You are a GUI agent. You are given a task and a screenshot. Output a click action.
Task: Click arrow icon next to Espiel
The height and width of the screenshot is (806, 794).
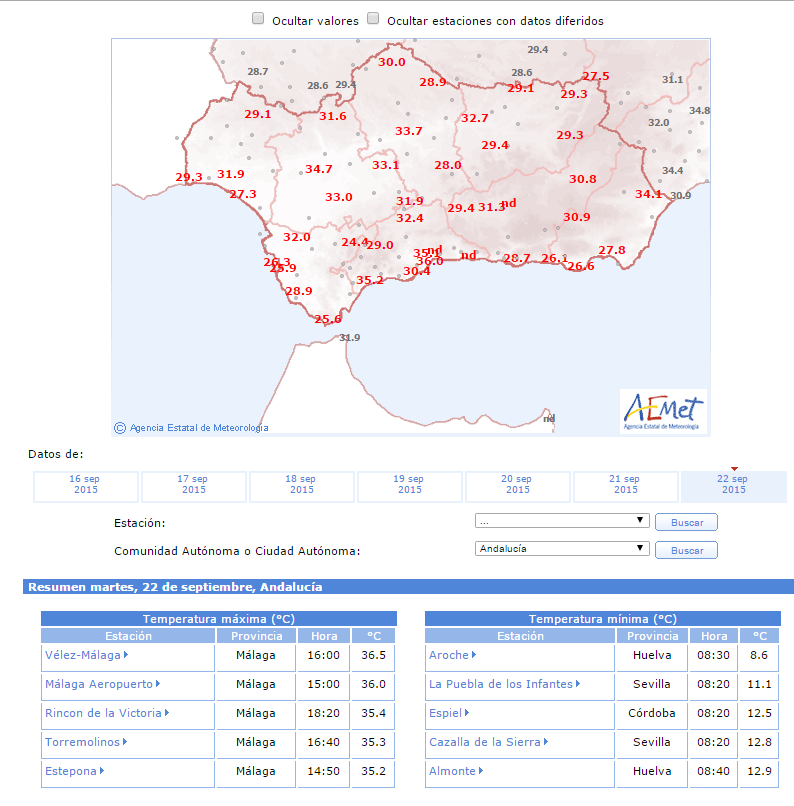467,713
